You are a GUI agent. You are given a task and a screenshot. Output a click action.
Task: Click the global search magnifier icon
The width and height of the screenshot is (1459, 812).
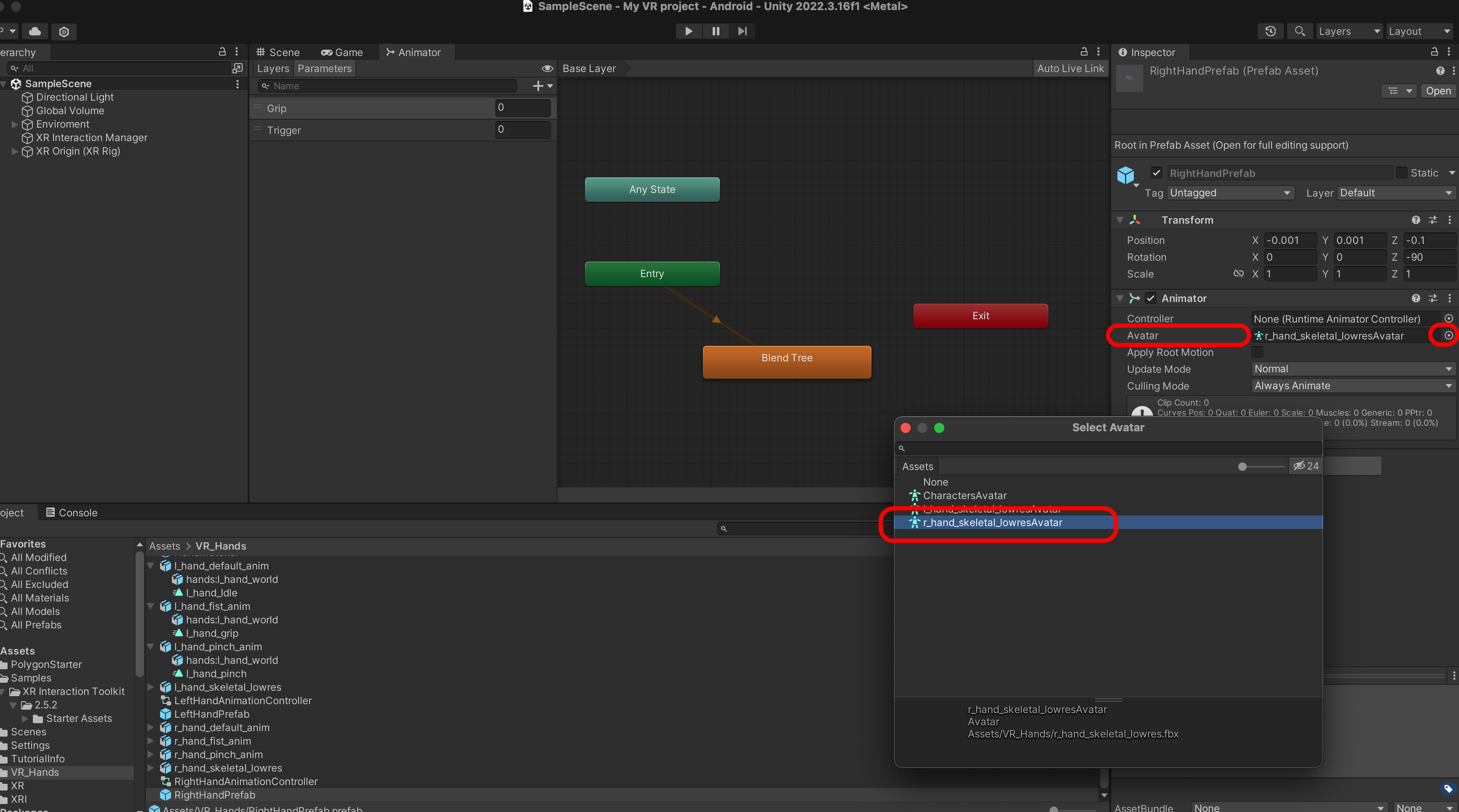pos(1300,31)
